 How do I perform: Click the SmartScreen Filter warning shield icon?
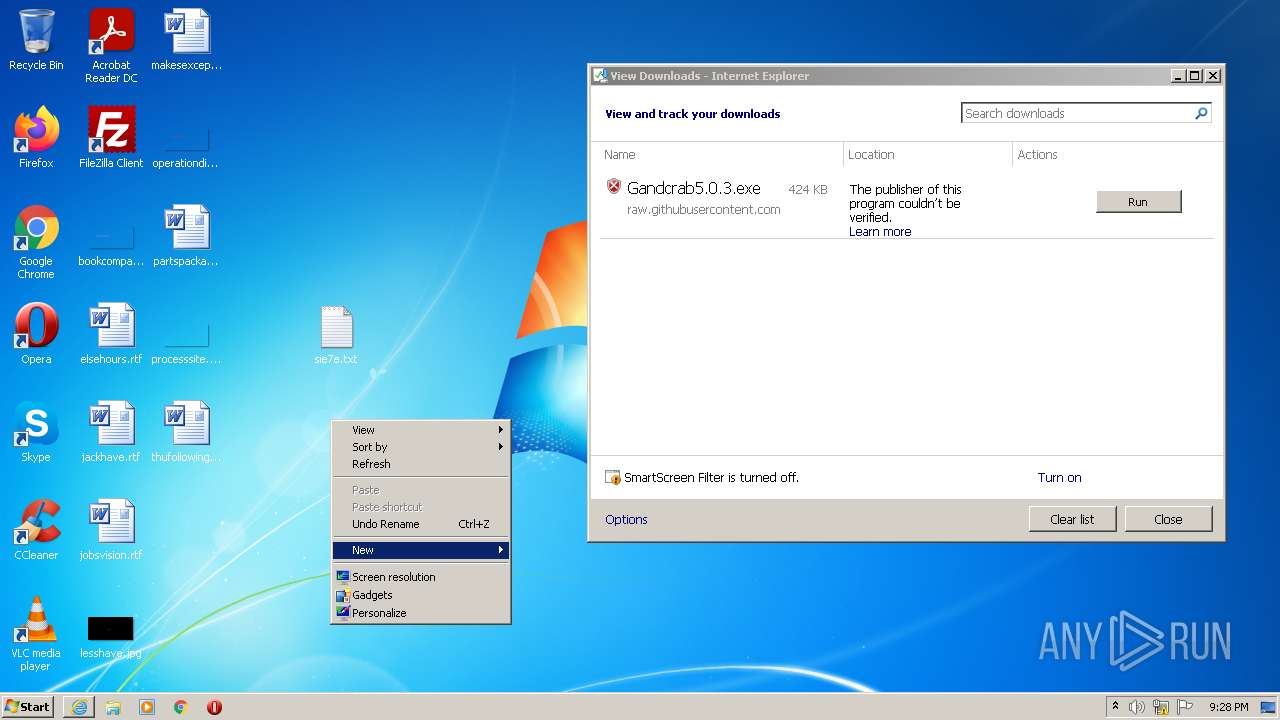[x=614, y=478]
